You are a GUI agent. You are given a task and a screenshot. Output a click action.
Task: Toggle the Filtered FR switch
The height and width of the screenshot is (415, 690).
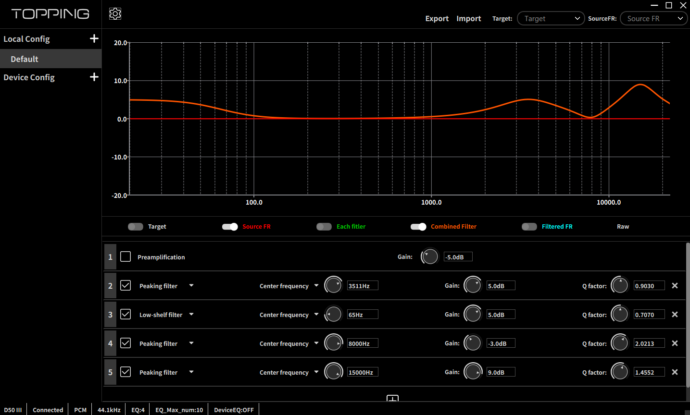coord(529,227)
